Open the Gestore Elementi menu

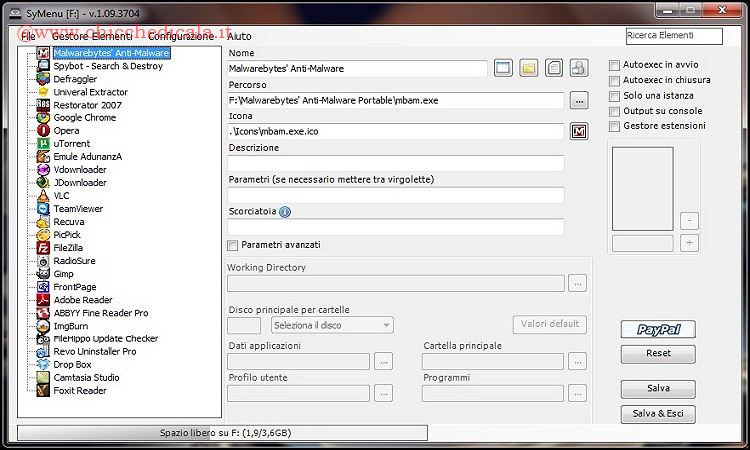coord(92,36)
